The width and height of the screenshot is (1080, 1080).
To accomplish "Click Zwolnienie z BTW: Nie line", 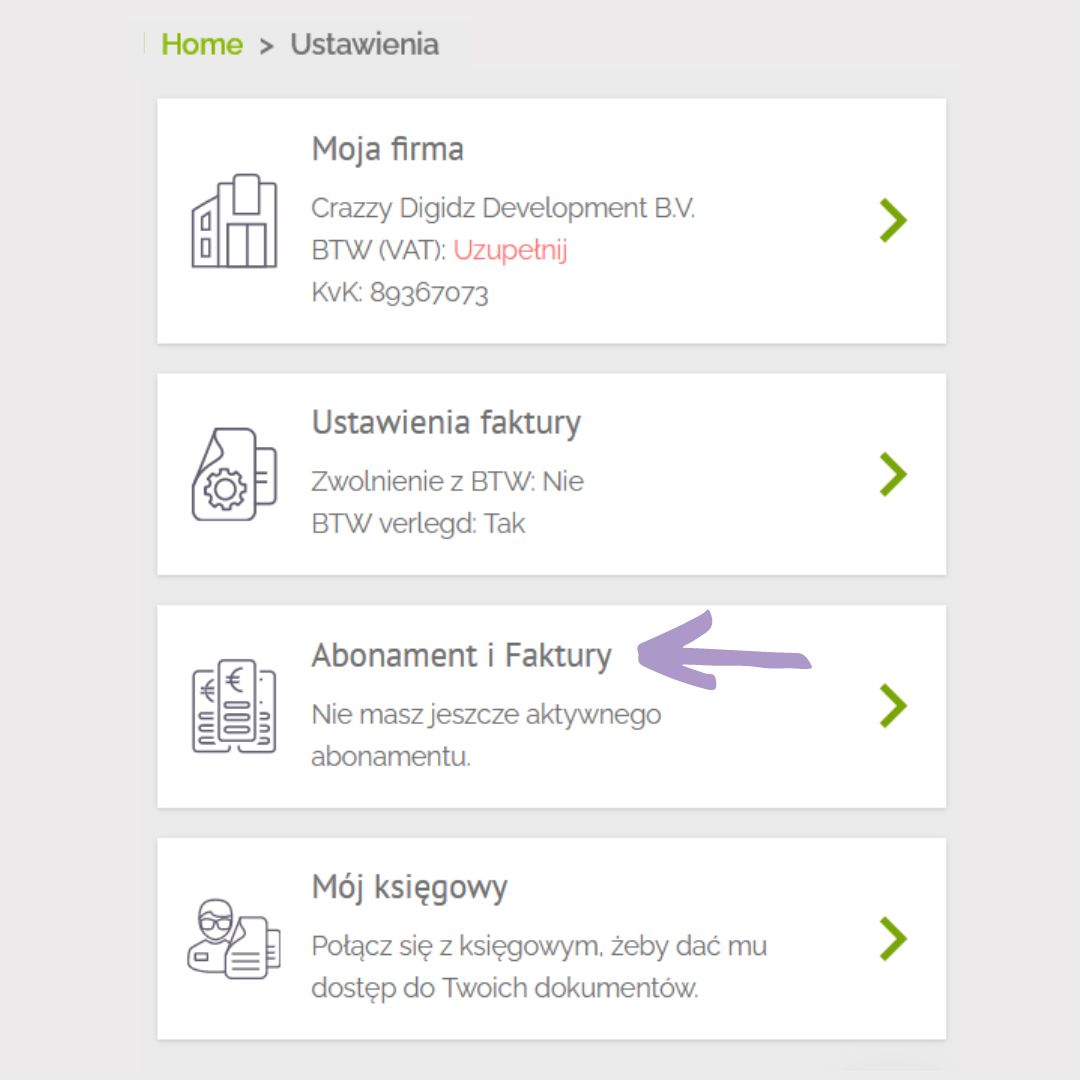I will (447, 481).
